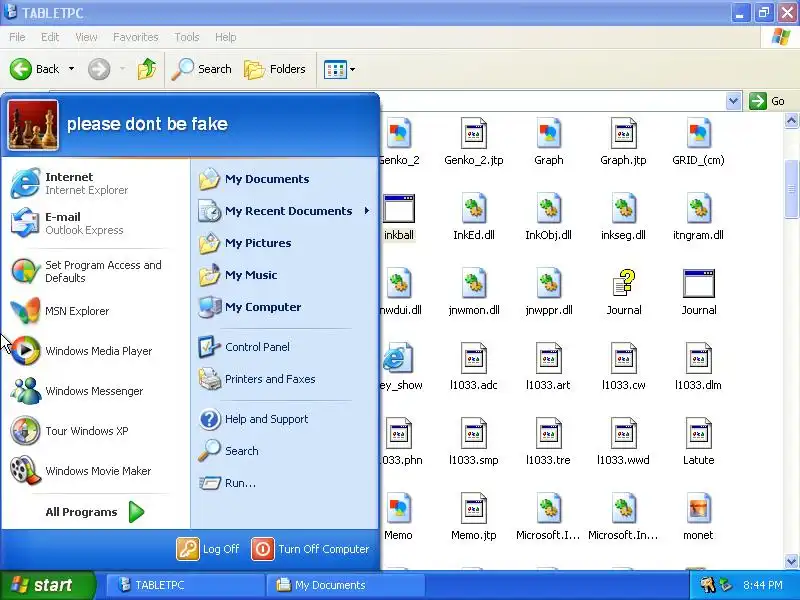The width and height of the screenshot is (800, 600).
Task: Click the Start button
Action: 47,585
